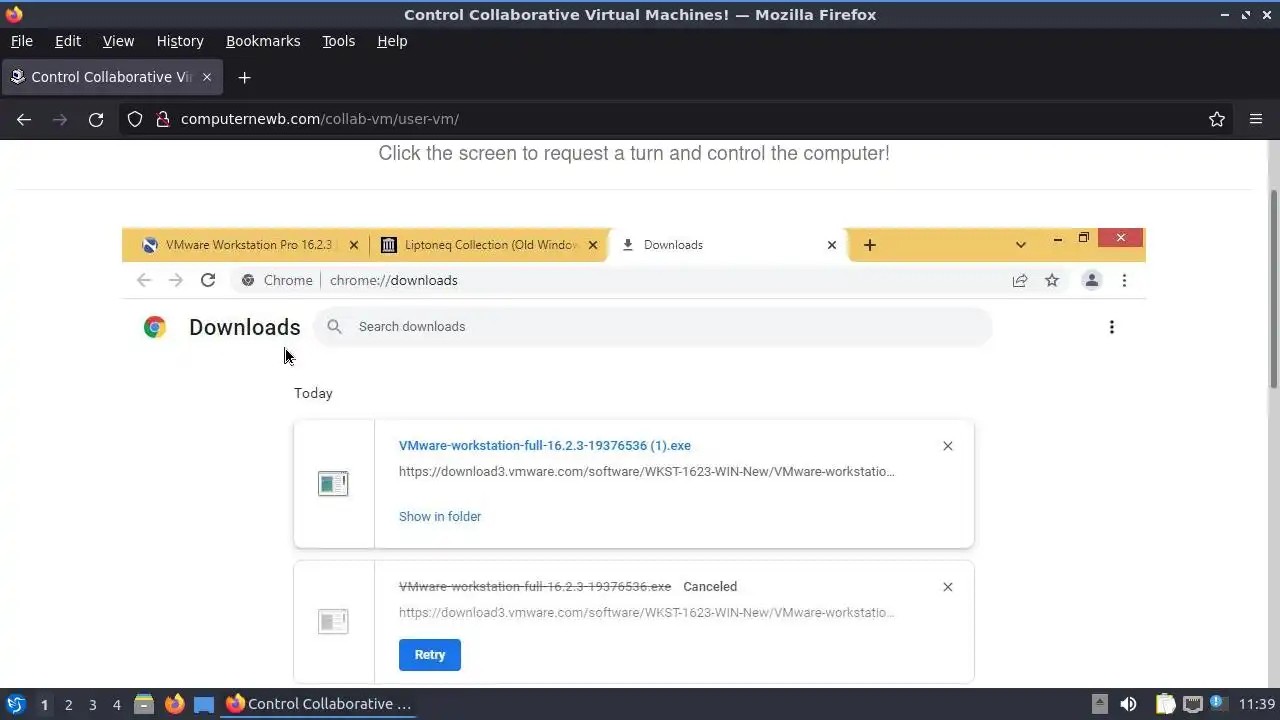The height and width of the screenshot is (720, 1280).
Task: Click file icon of canceled download
Action: point(333,622)
